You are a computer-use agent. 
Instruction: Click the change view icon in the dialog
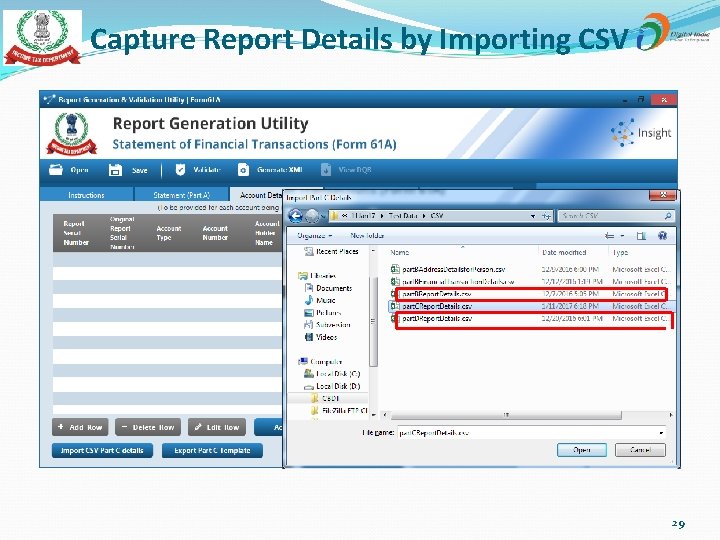(x=609, y=236)
